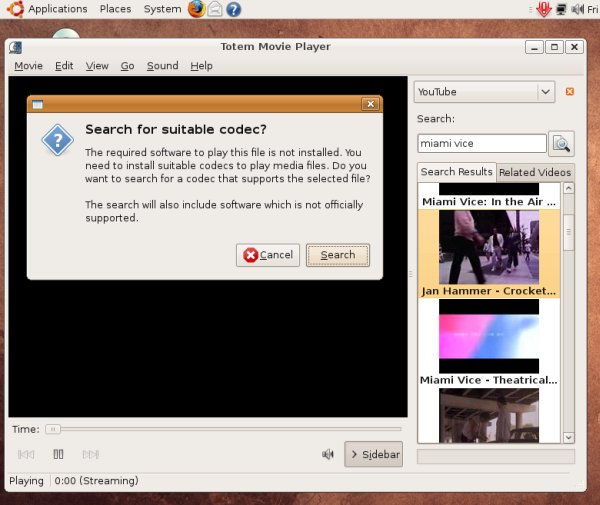Image resolution: width=600 pixels, height=505 pixels.
Task: Select the partly visible bottom video thumbnail
Action: click(489, 415)
